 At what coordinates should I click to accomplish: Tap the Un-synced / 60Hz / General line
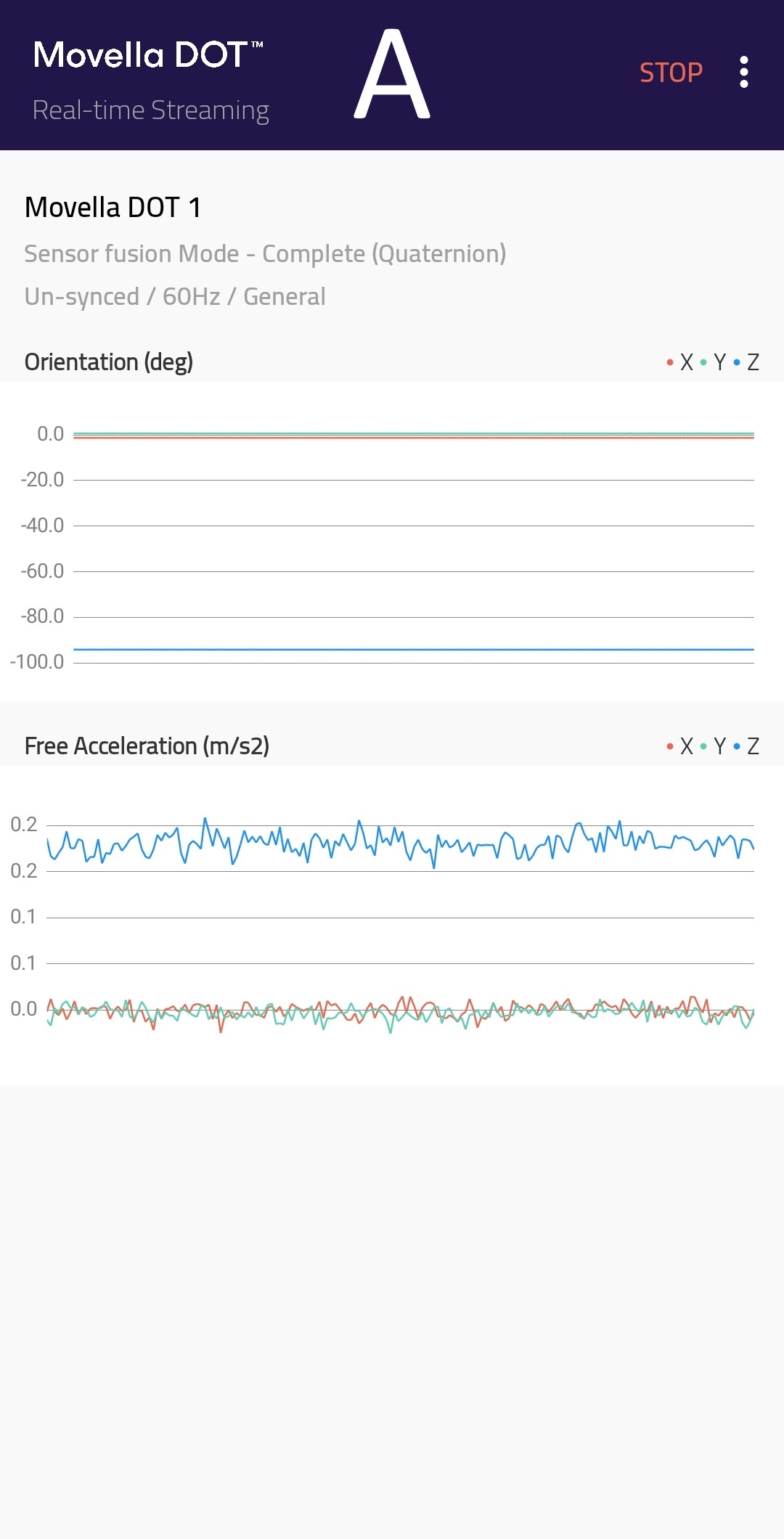pyautogui.click(x=175, y=296)
